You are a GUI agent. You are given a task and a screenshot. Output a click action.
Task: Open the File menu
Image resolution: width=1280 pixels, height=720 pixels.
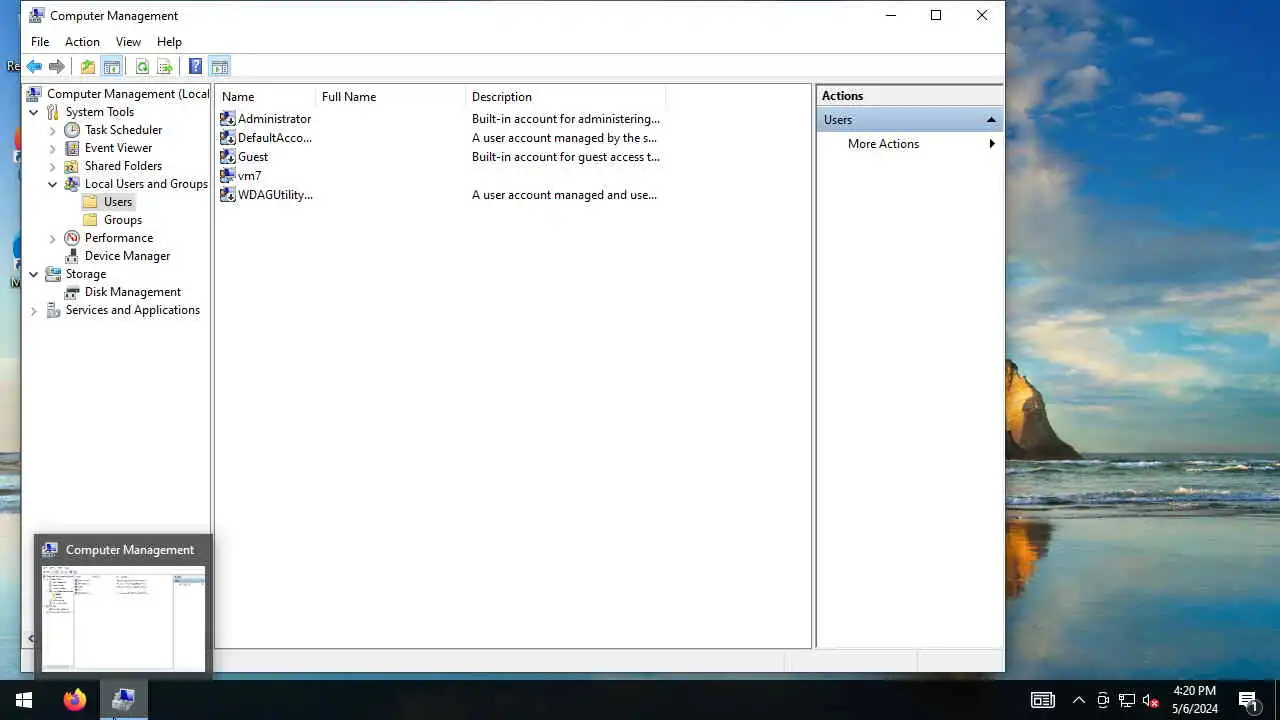tap(40, 42)
